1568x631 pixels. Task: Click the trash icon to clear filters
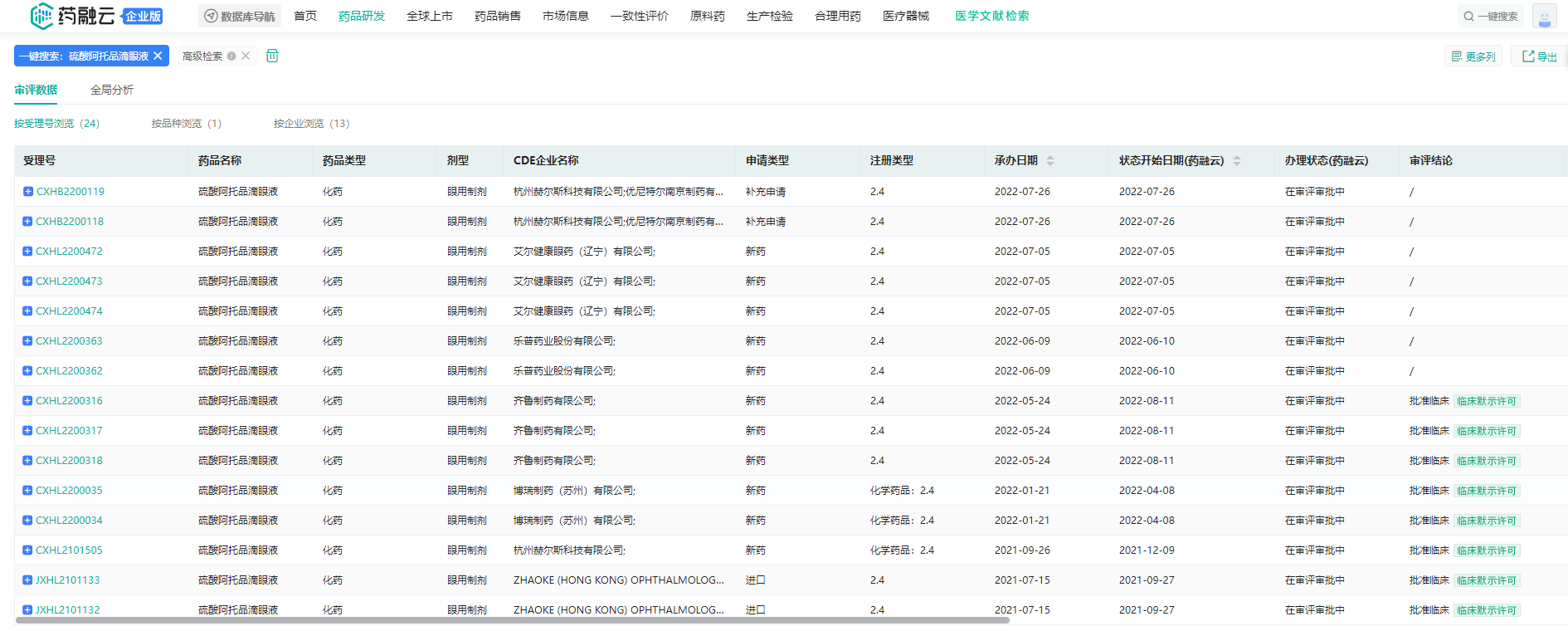coord(272,56)
